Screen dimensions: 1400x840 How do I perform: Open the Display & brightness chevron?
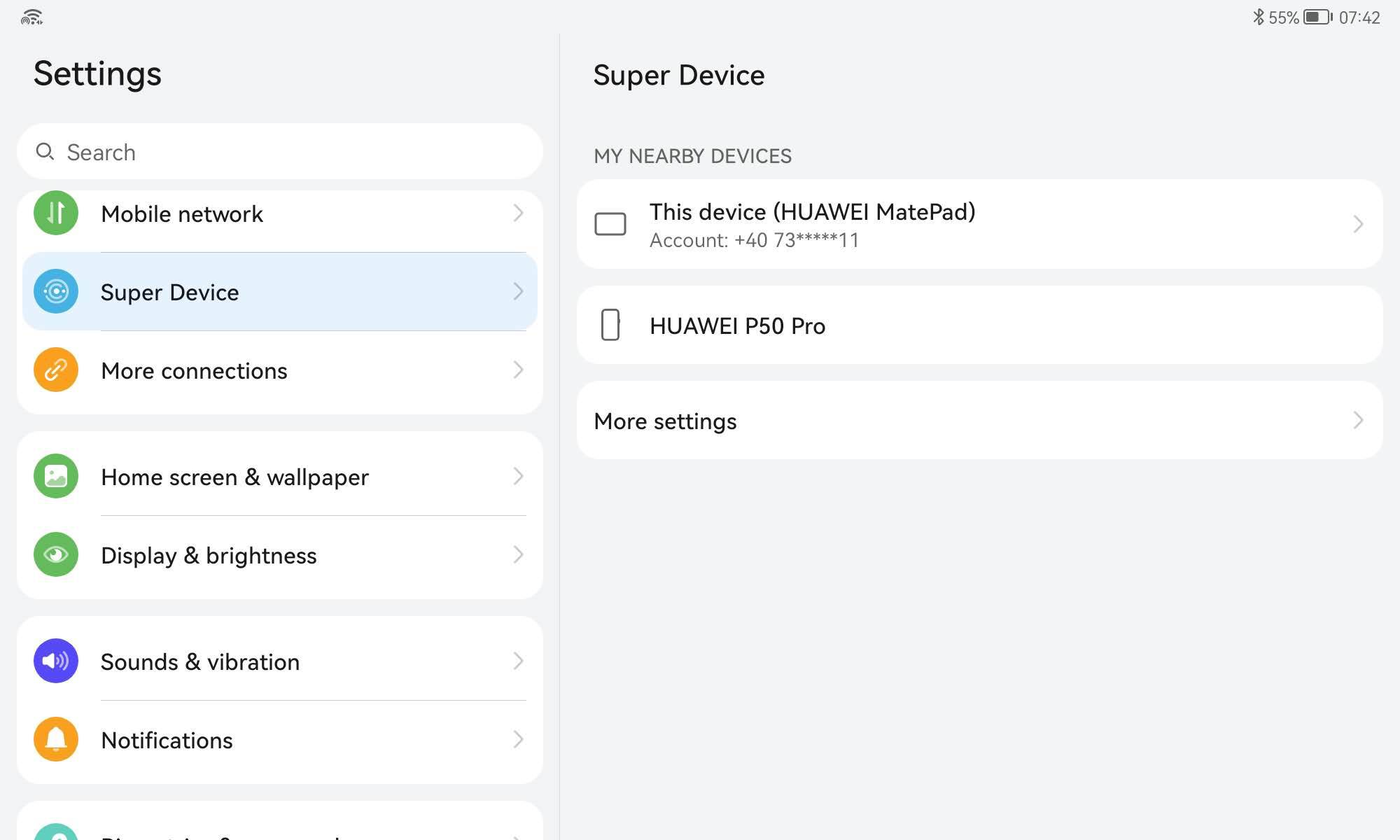point(518,554)
